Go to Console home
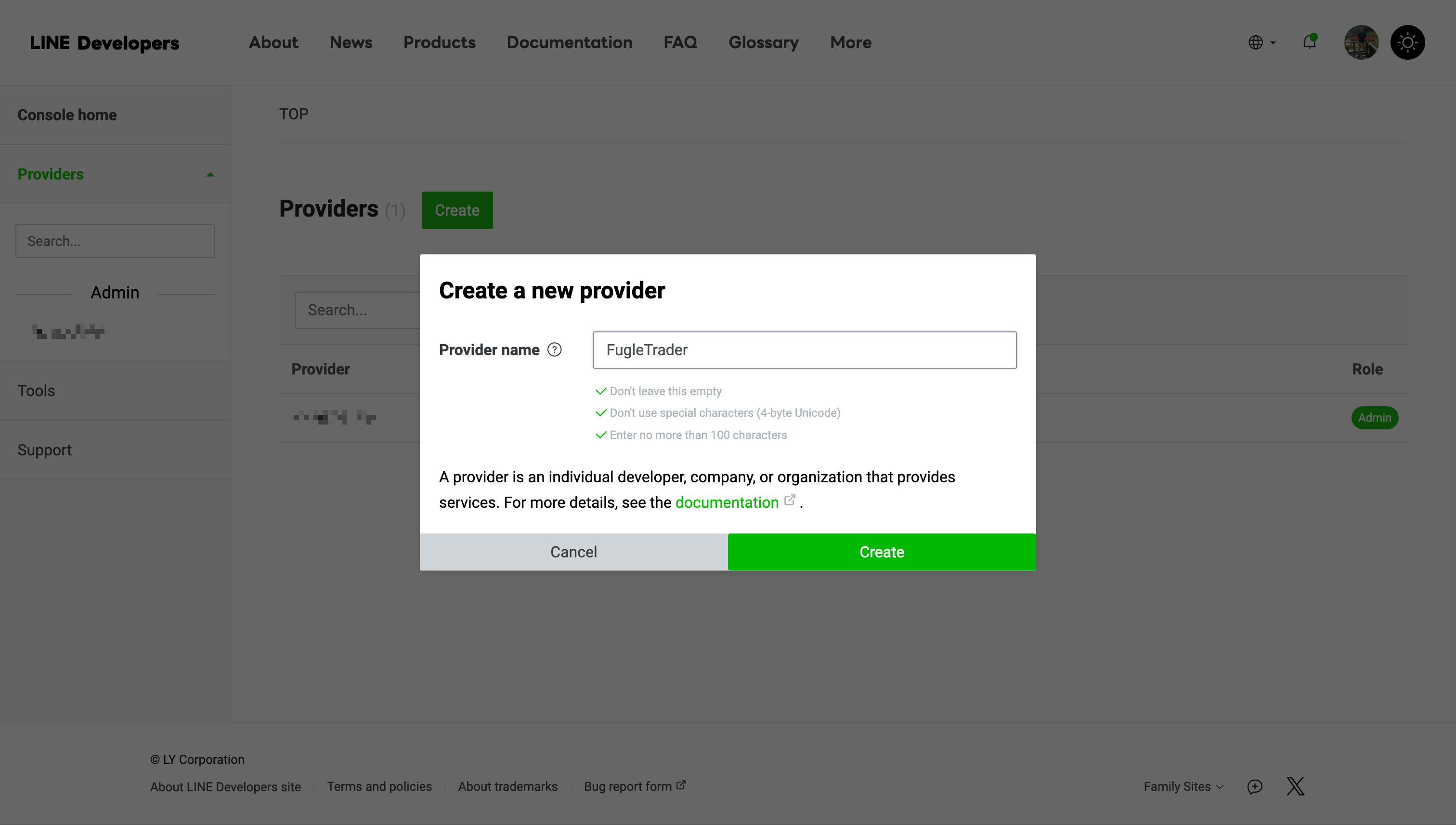Viewport: 1456px width, 825px height. click(67, 115)
